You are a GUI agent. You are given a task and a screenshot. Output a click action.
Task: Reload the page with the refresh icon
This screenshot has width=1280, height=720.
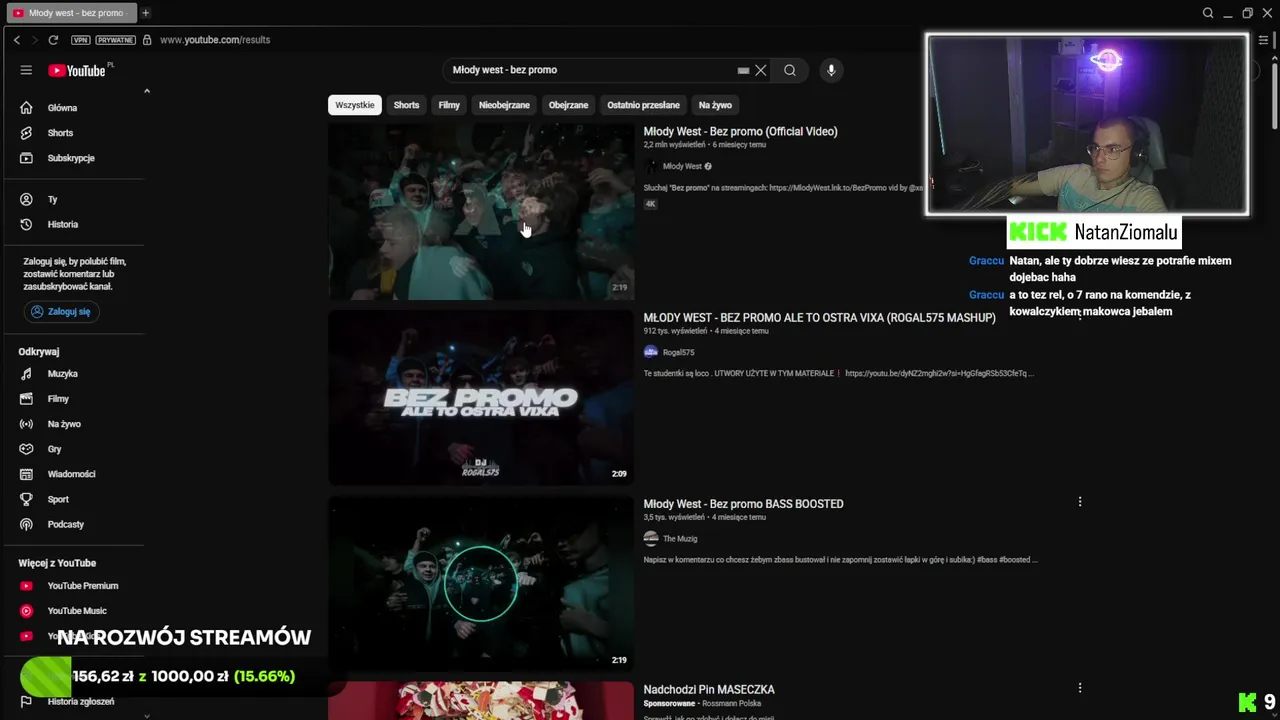click(x=53, y=40)
